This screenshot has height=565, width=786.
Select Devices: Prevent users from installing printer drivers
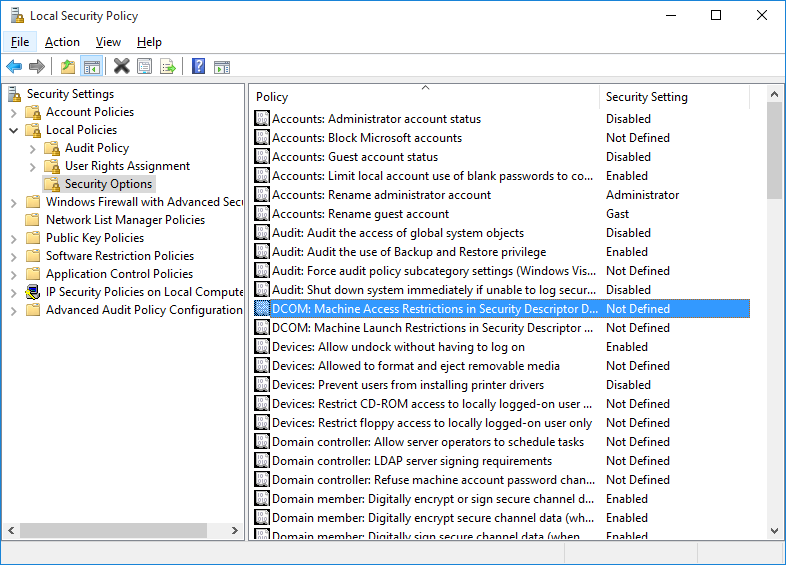coord(407,385)
